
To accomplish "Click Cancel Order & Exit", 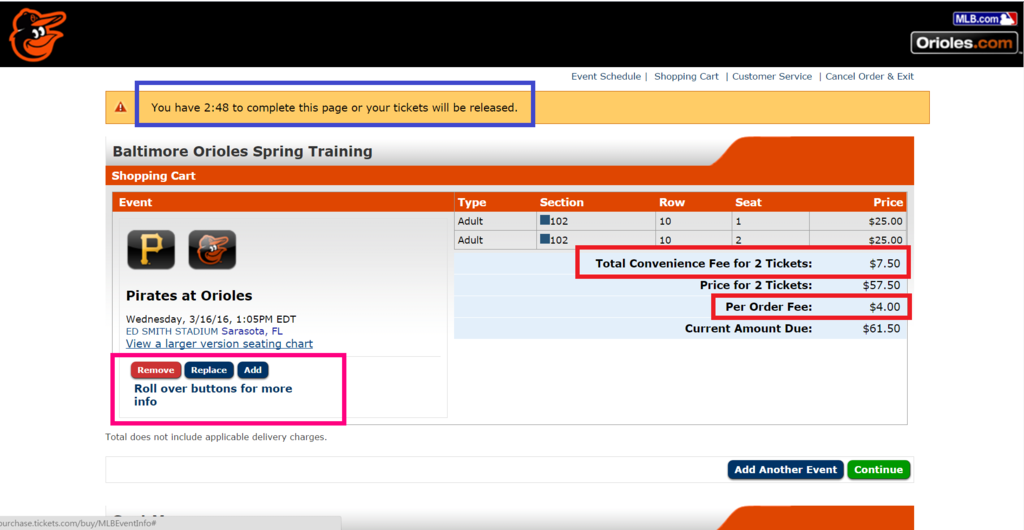I will coord(869,76).
